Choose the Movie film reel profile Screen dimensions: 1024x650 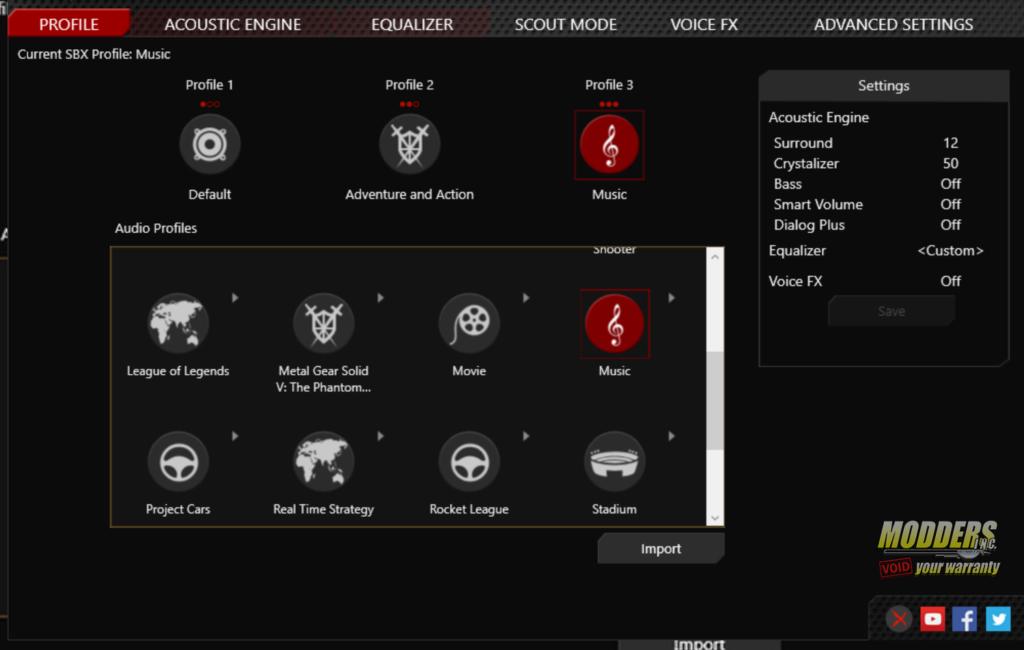pos(469,323)
